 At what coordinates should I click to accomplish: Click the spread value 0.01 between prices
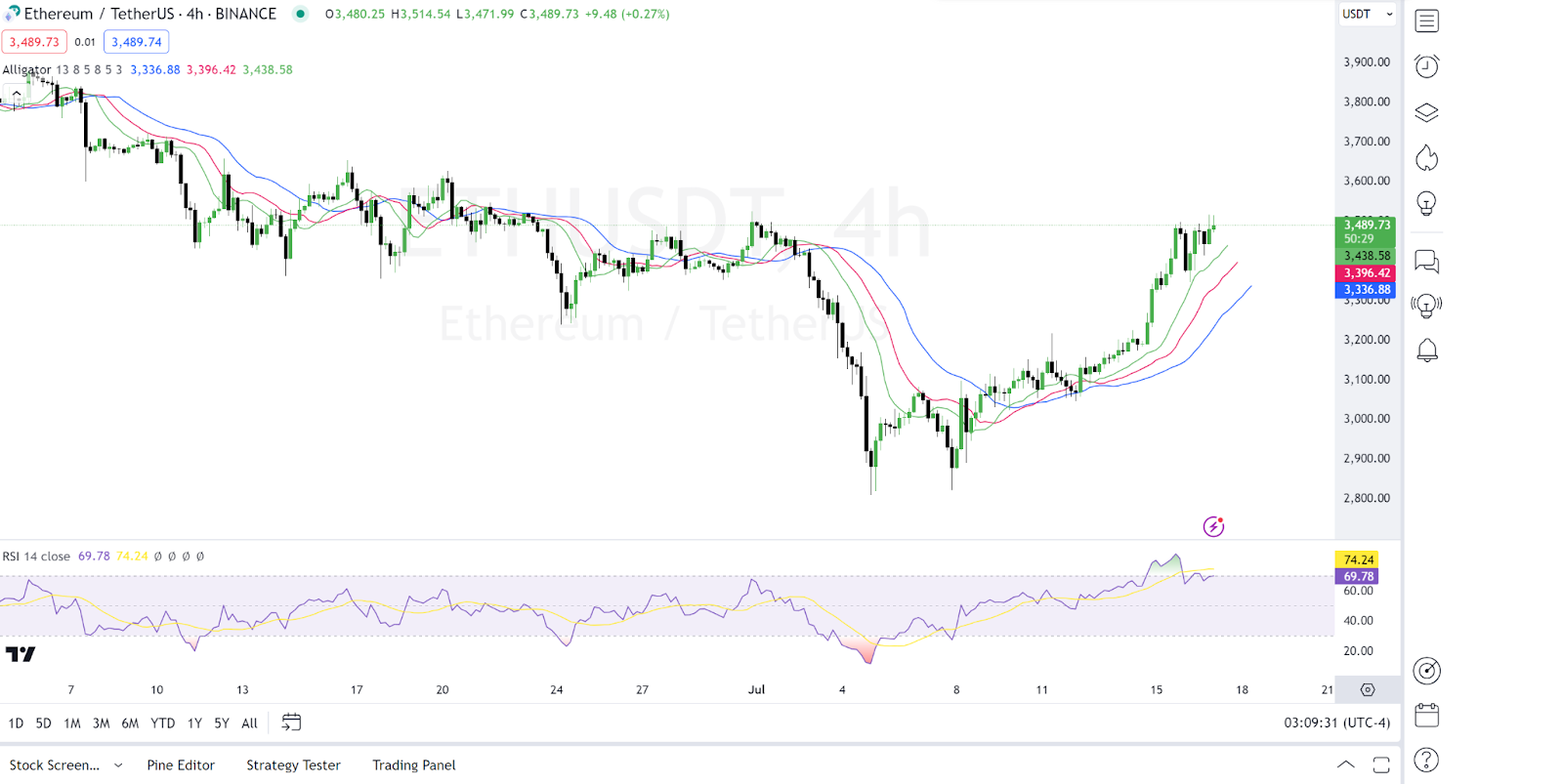point(85,42)
